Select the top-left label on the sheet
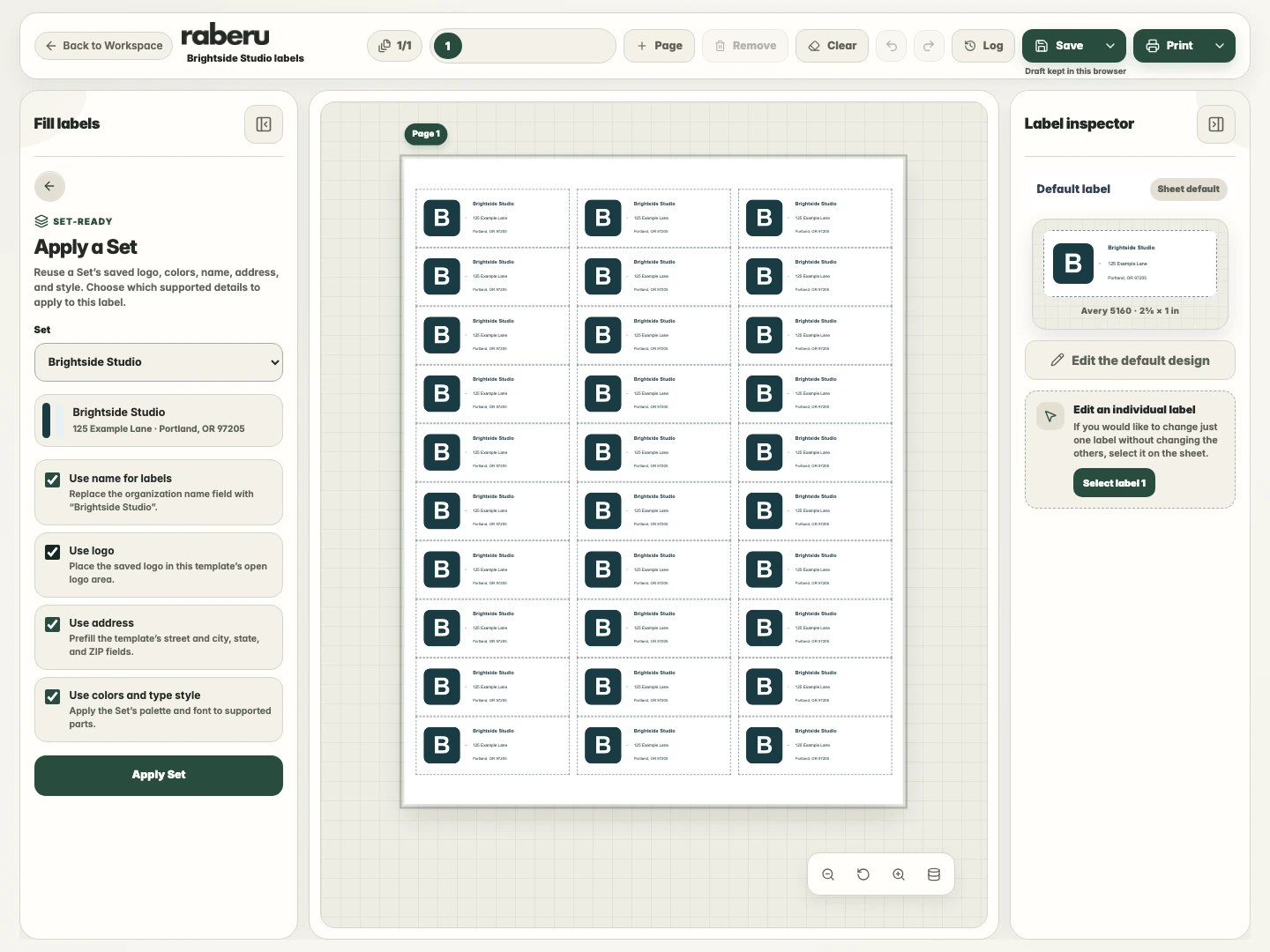1270x952 pixels. click(x=493, y=218)
